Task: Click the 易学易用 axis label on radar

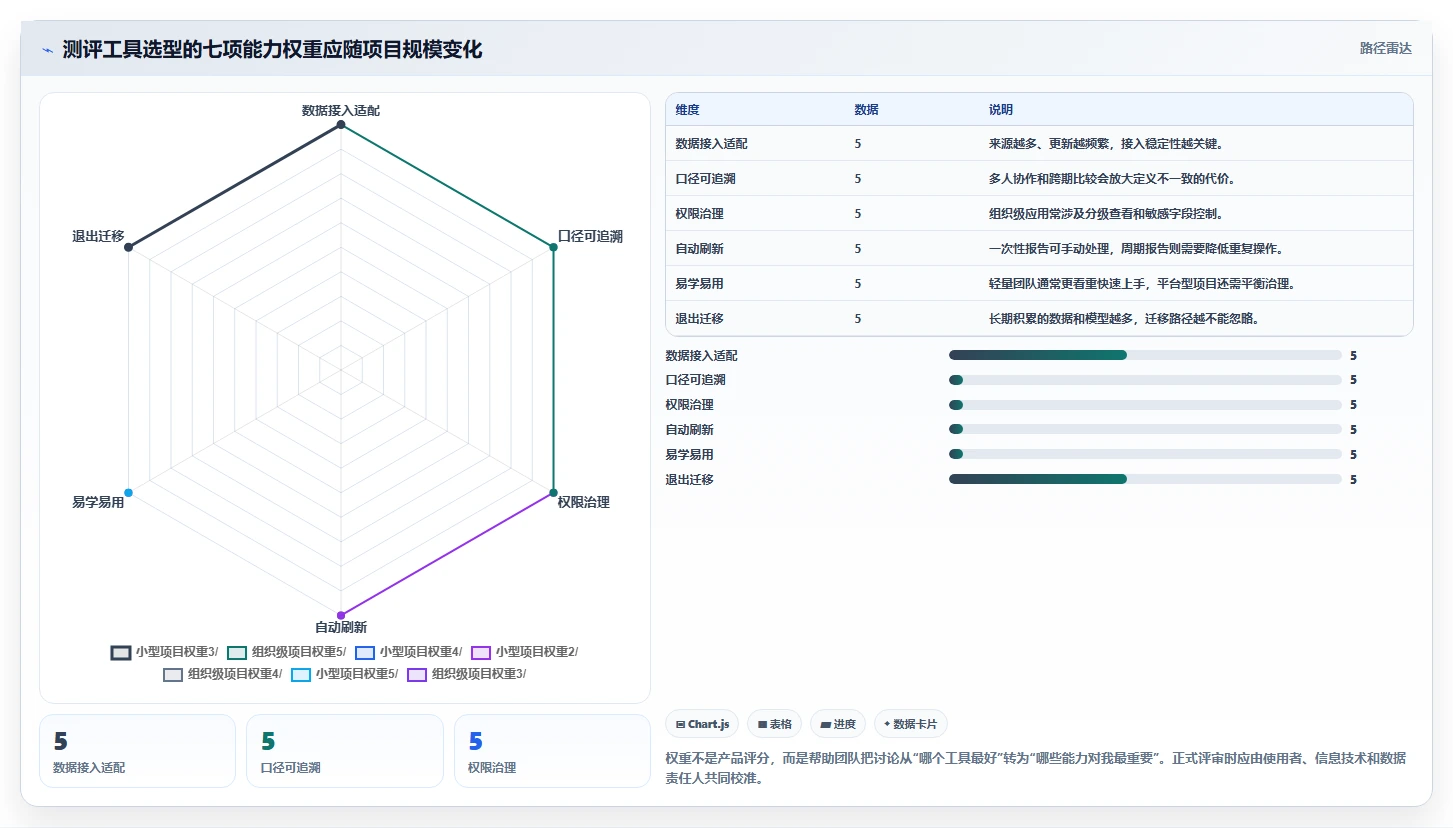Action: [98, 502]
